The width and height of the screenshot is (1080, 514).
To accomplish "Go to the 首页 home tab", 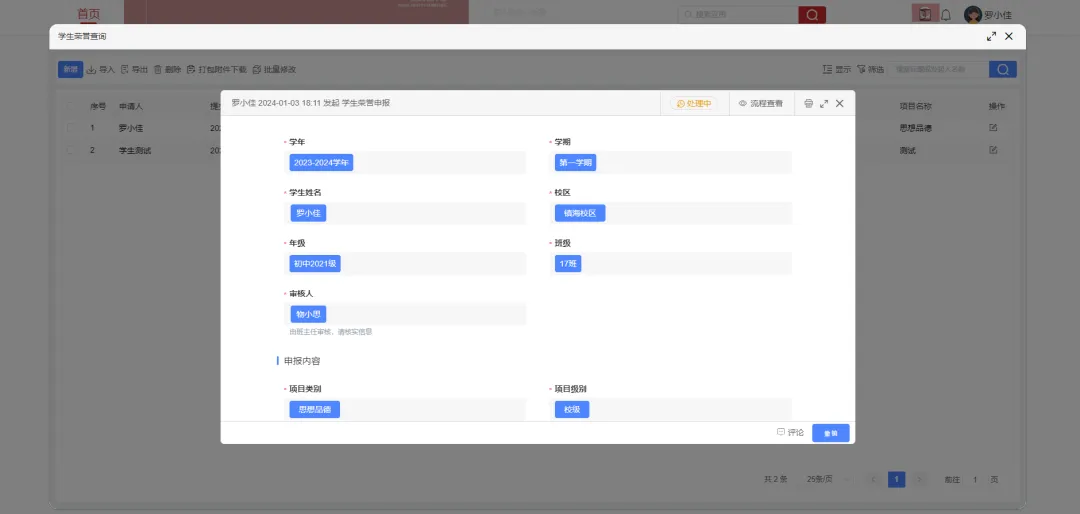I will click(x=89, y=14).
